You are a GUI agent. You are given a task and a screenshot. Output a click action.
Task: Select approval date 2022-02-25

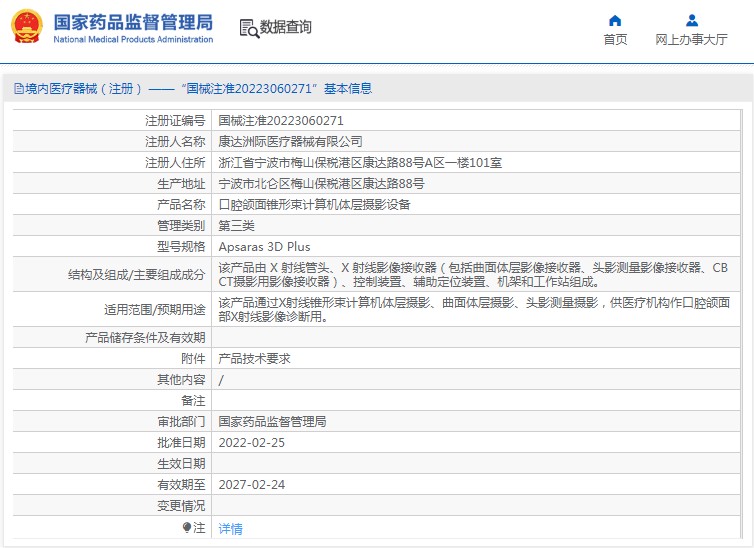click(x=251, y=443)
